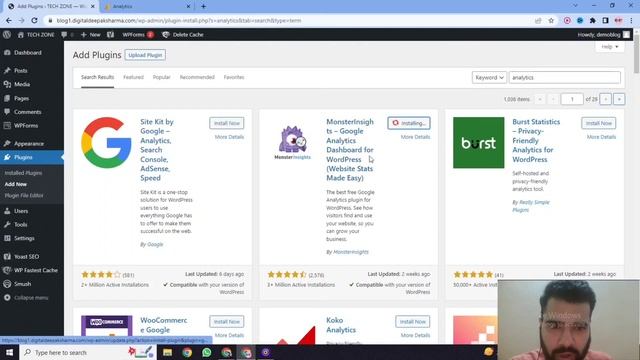Go back in browser history
Screen dimensions: 640x360
[x=9, y=20]
